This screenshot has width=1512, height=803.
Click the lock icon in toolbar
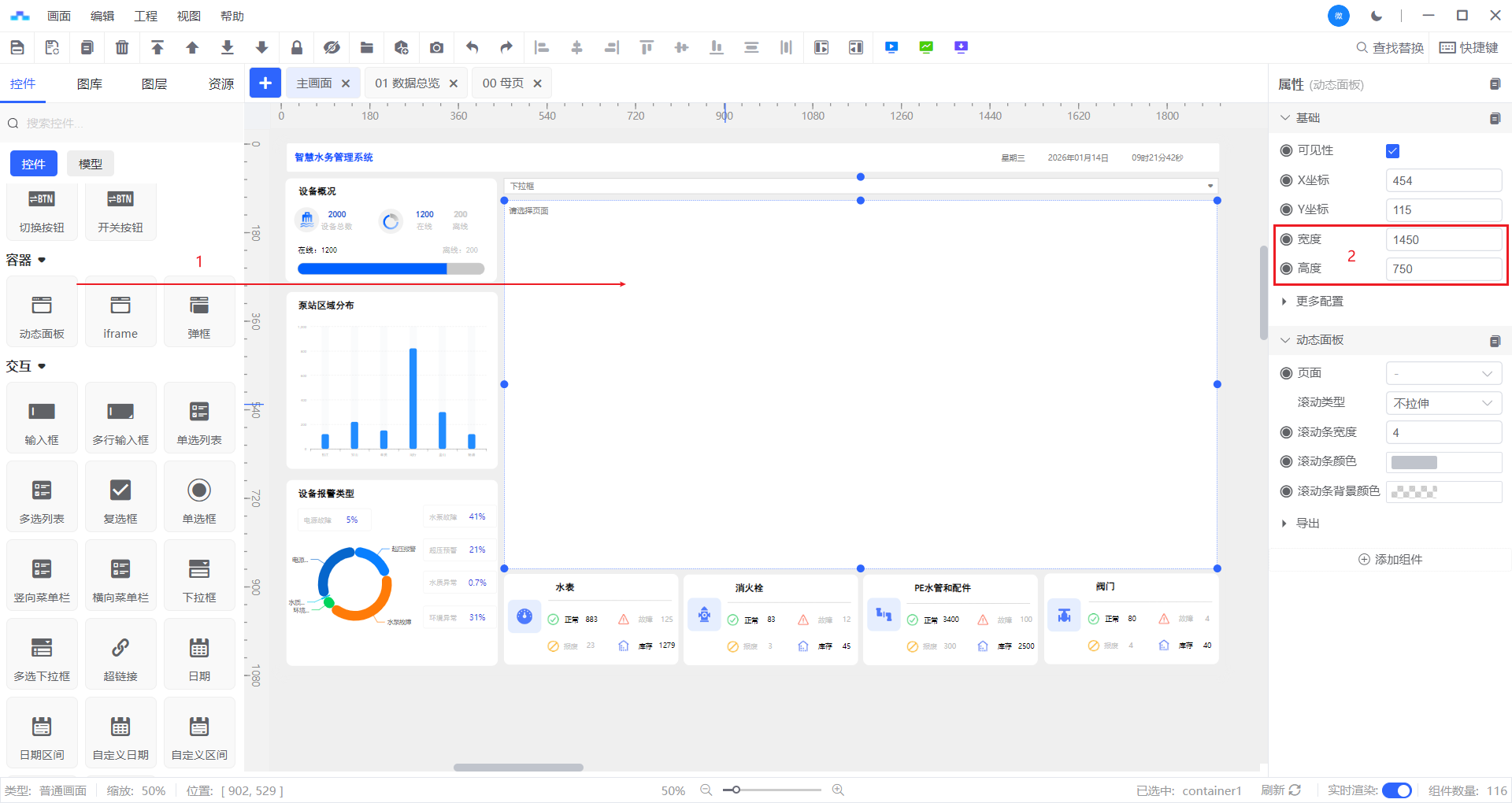coord(297,47)
